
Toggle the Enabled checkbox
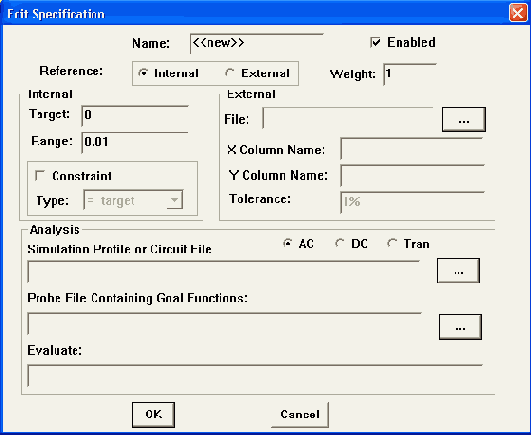[x=376, y=43]
